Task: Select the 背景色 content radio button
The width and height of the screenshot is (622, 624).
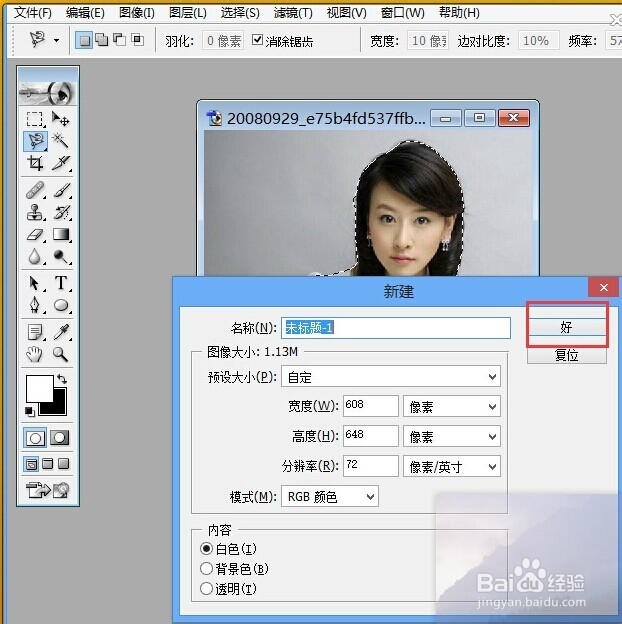Action: pos(206,568)
